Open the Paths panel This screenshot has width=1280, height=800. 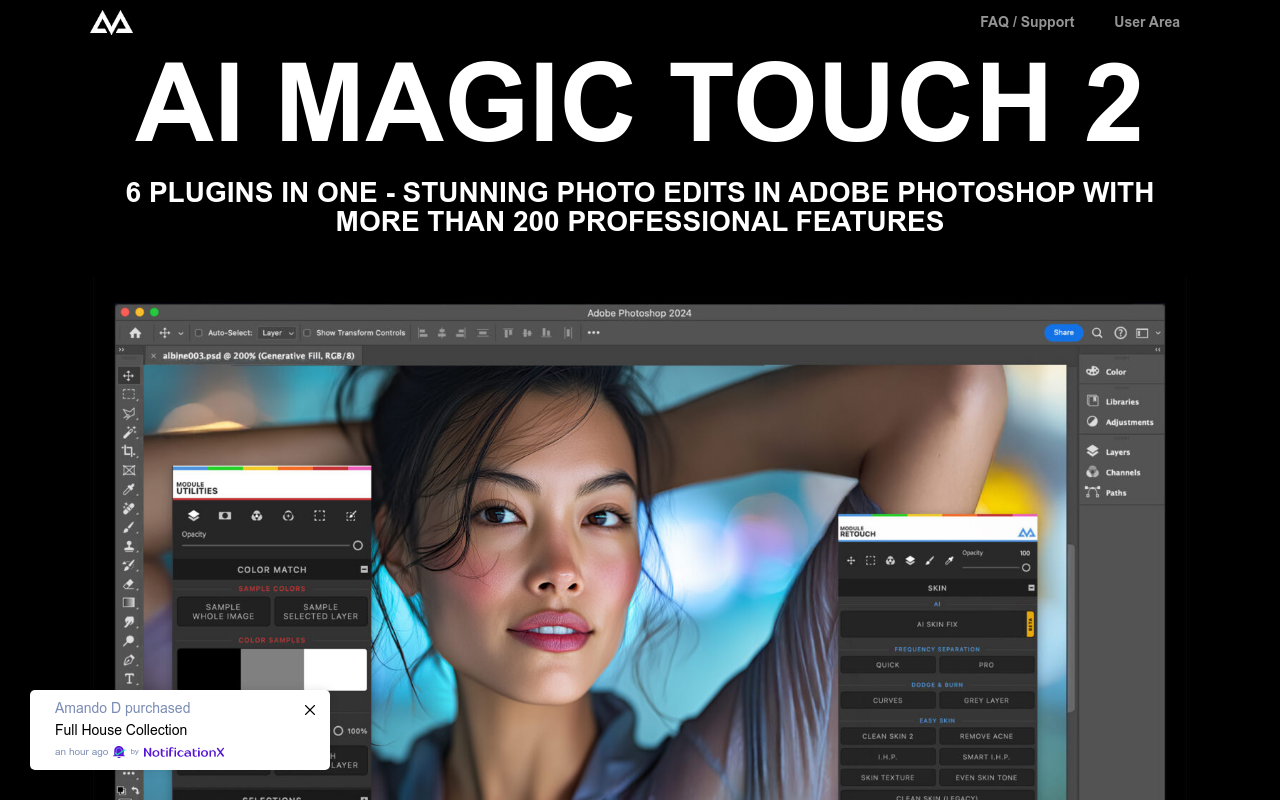click(1106, 492)
